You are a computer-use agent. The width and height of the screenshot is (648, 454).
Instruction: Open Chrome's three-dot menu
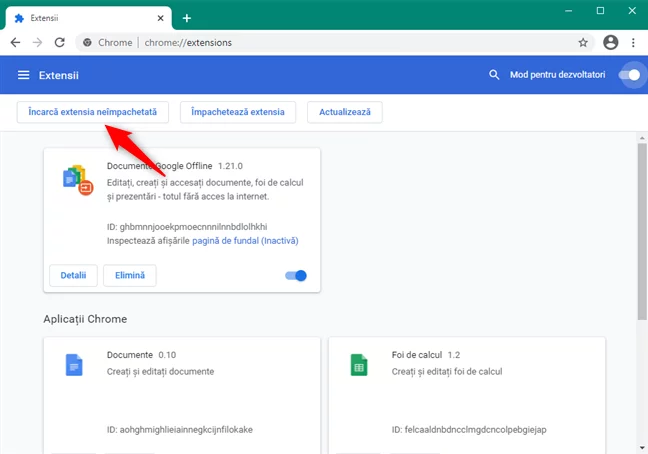tap(633, 43)
